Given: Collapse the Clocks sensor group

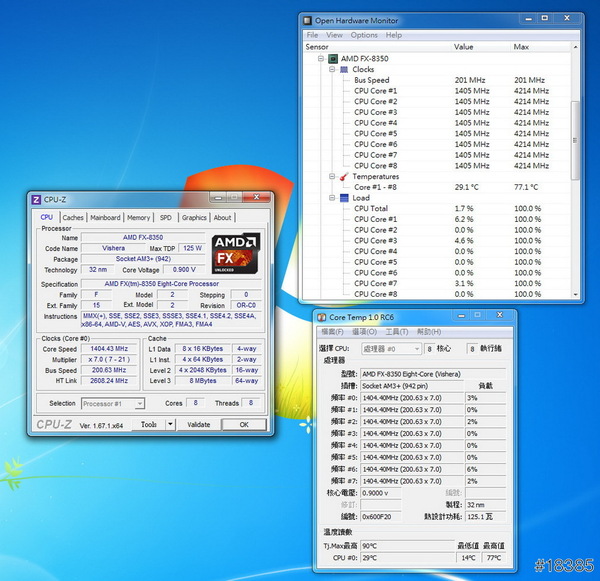Looking at the screenshot, I should [333, 70].
